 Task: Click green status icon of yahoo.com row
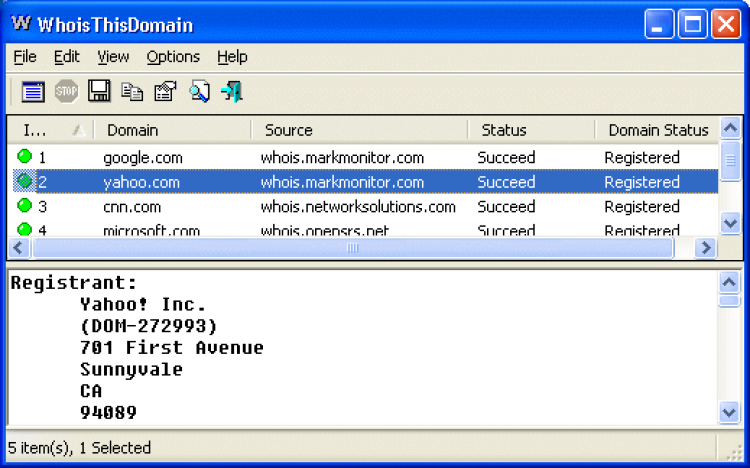[24, 181]
